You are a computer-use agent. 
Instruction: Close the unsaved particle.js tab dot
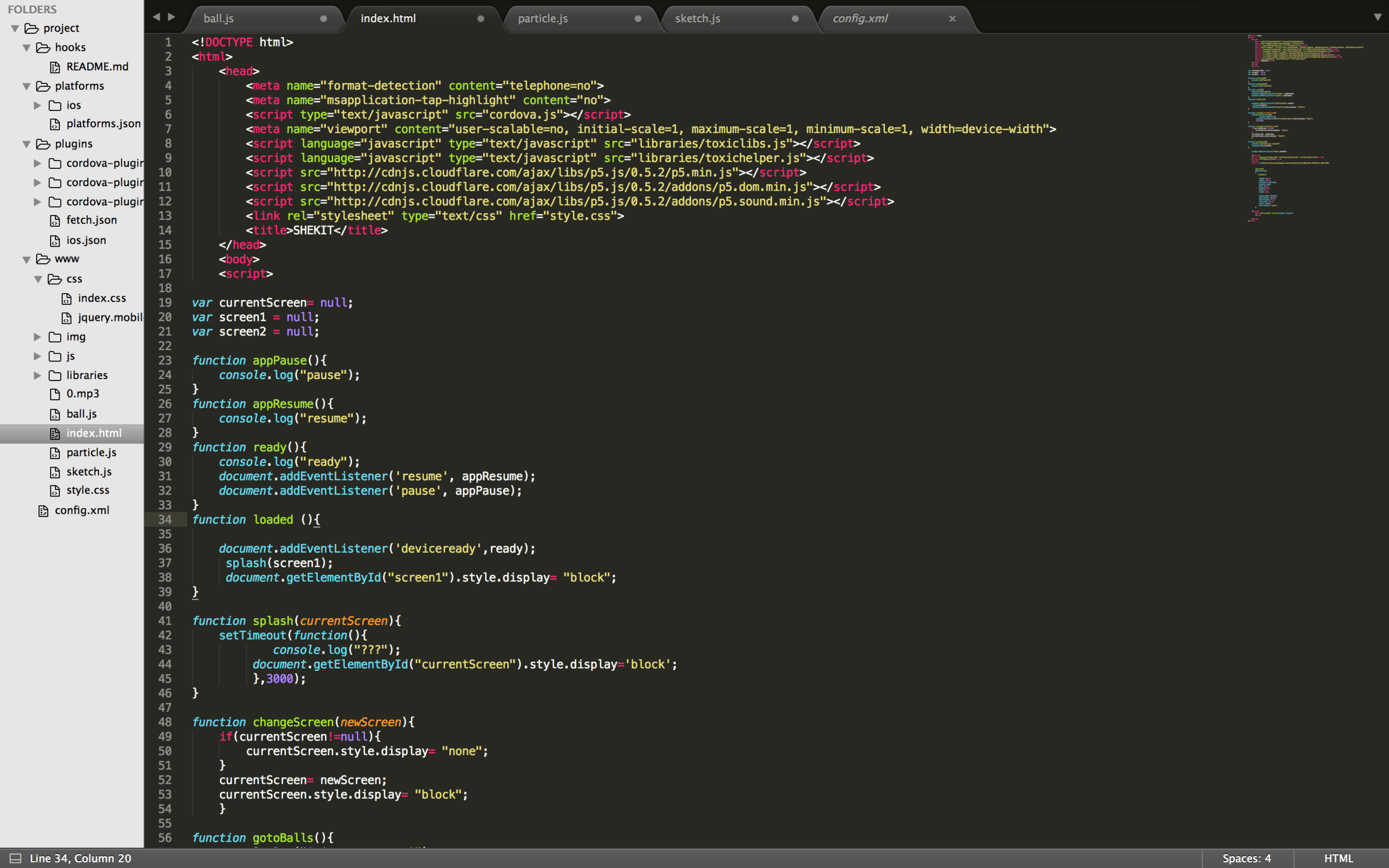point(637,18)
